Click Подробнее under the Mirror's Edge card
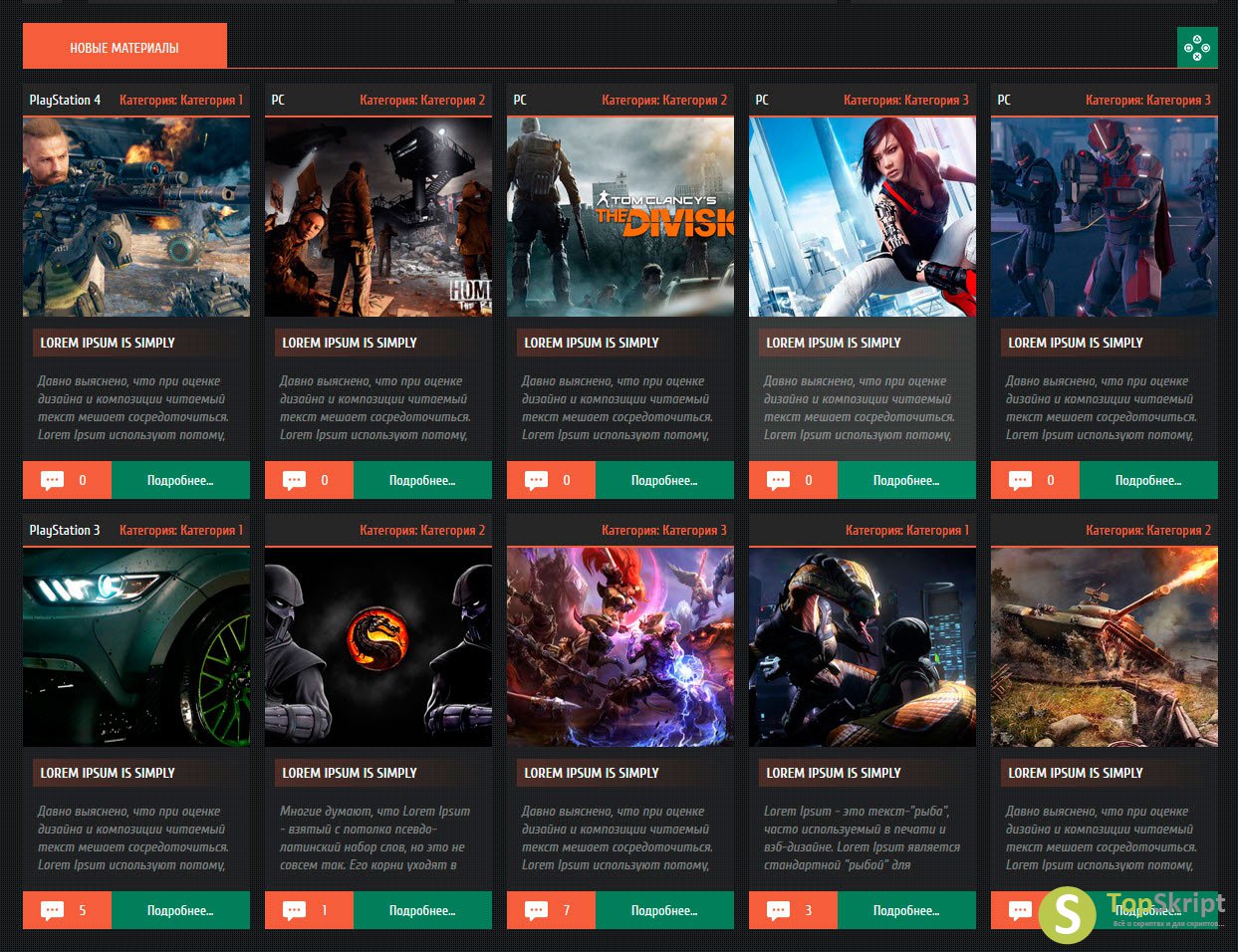Screen dimensions: 1238x952 click(906, 480)
